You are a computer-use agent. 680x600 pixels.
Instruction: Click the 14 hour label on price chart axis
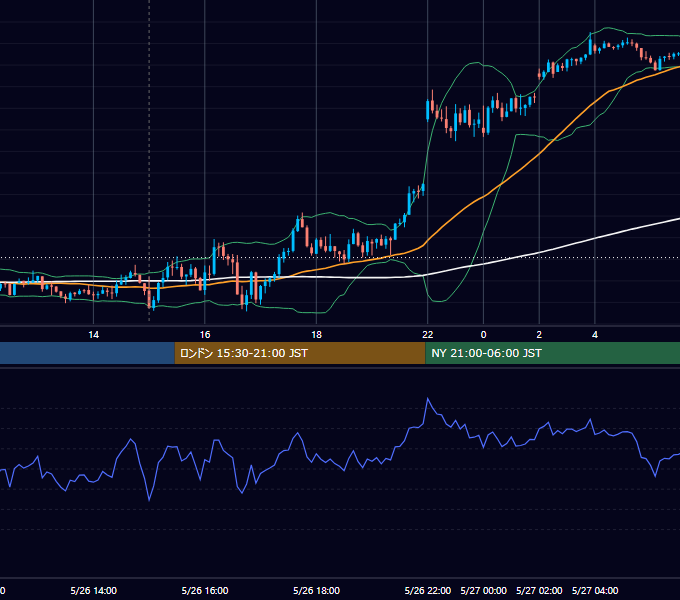pyautogui.click(x=94, y=335)
